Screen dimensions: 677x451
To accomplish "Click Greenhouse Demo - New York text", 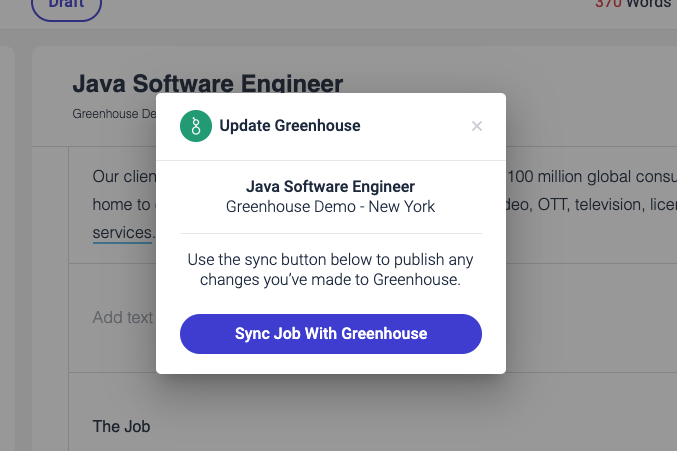I will [x=330, y=207].
